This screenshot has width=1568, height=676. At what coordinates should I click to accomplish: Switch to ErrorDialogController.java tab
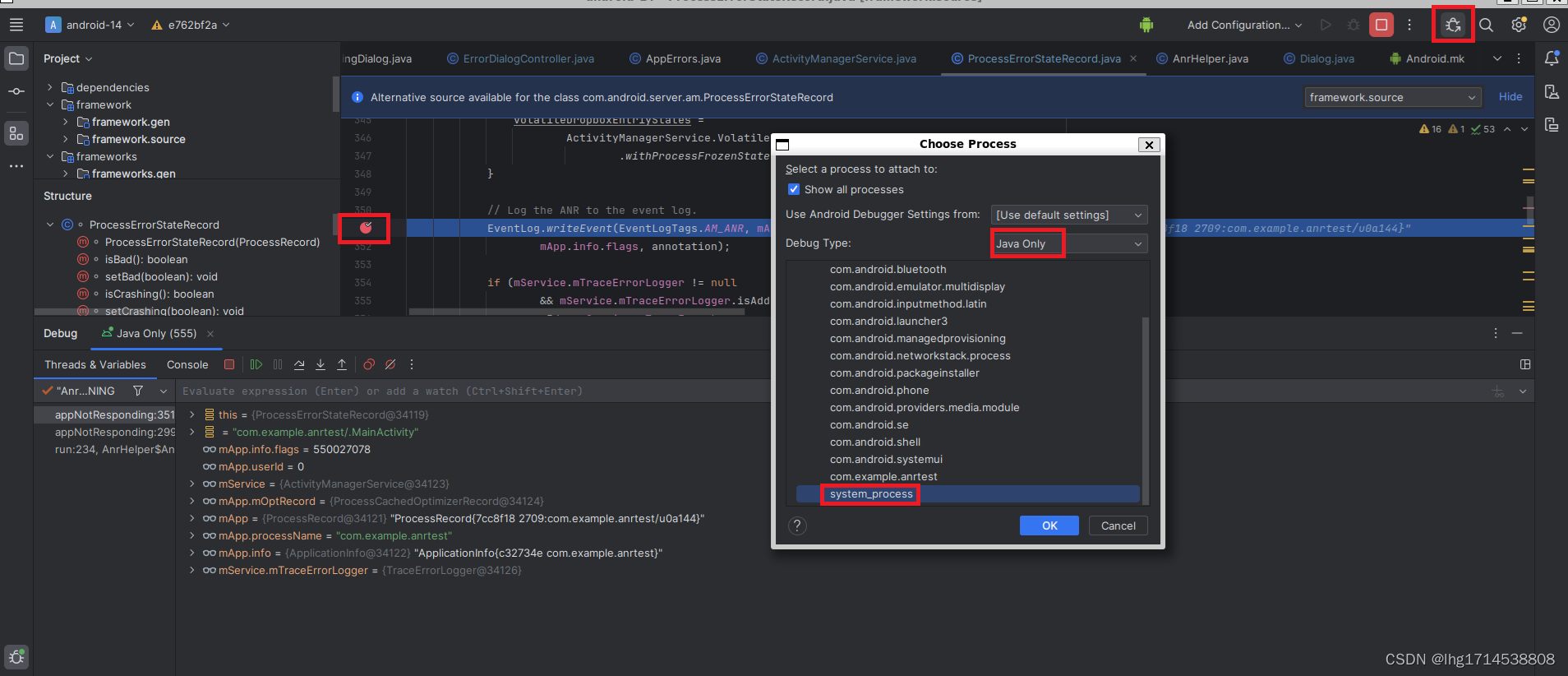[520, 58]
